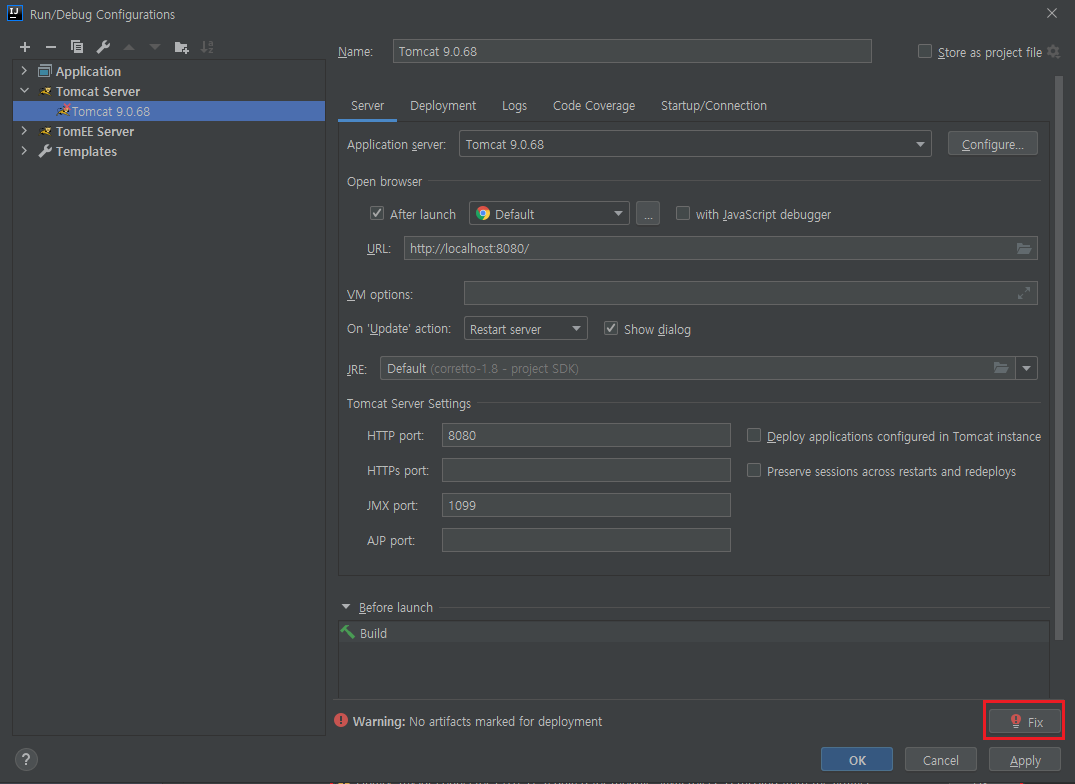Expand the Application tree node
The width and height of the screenshot is (1075, 784).
pos(25,71)
